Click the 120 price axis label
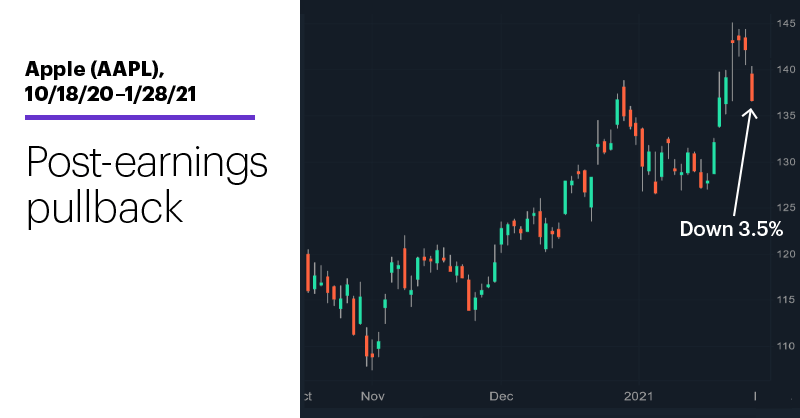Viewport: 800px width, 418px height. 786,254
